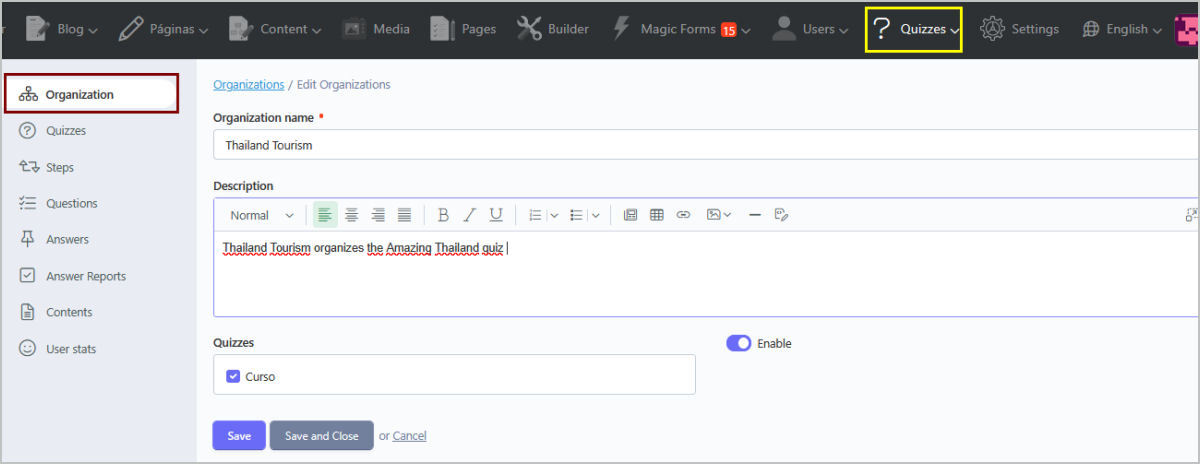
Task: Open the Magic Forms menu
Action: 681,29
